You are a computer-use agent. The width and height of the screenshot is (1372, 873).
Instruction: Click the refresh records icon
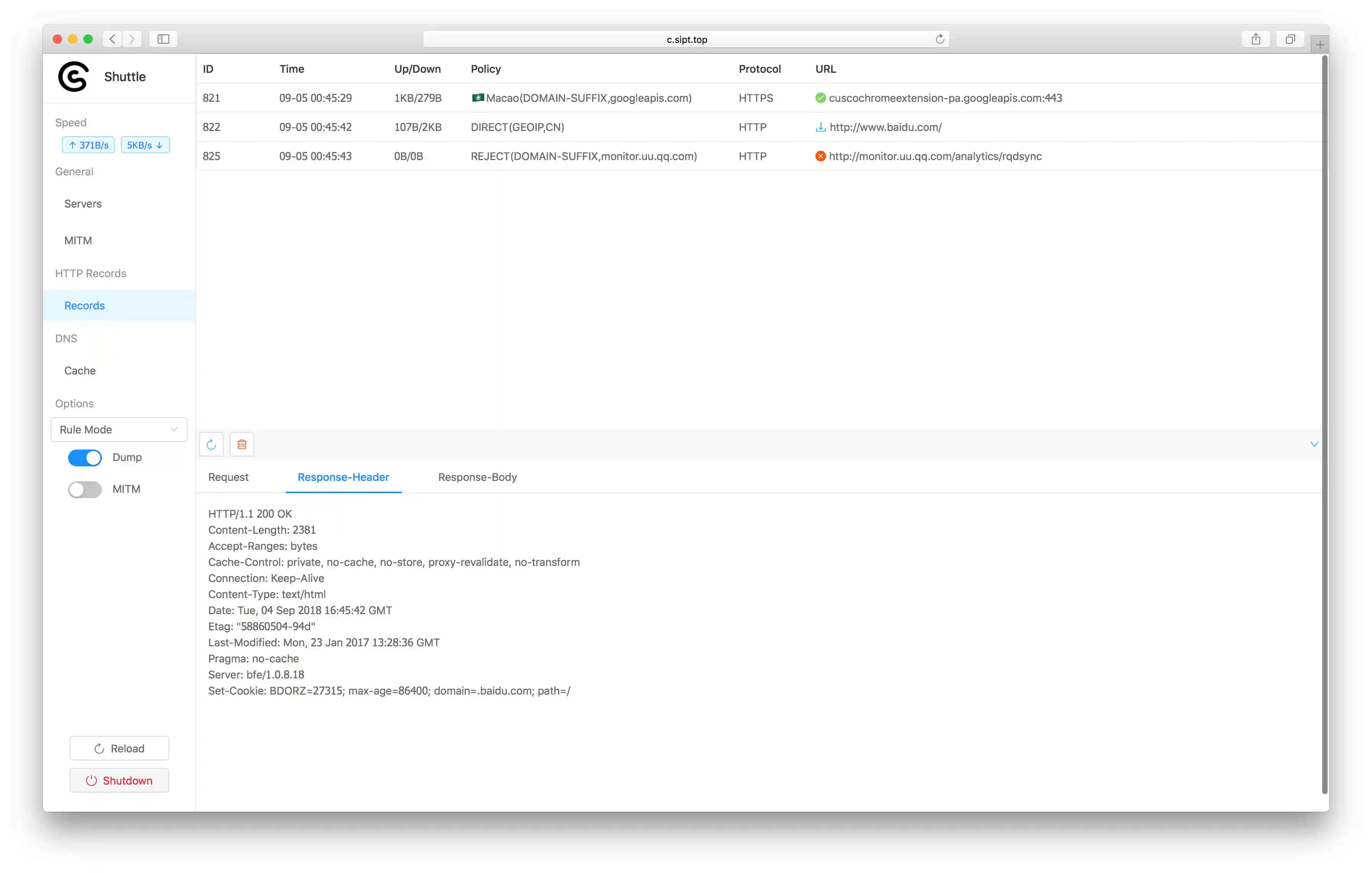[x=211, y=445]
